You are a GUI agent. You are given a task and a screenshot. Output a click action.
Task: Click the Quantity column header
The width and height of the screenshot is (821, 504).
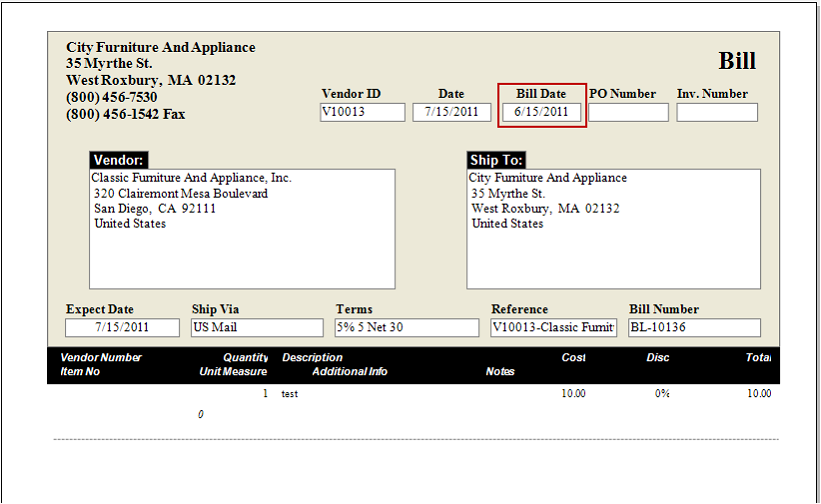[x=246, y=357]
